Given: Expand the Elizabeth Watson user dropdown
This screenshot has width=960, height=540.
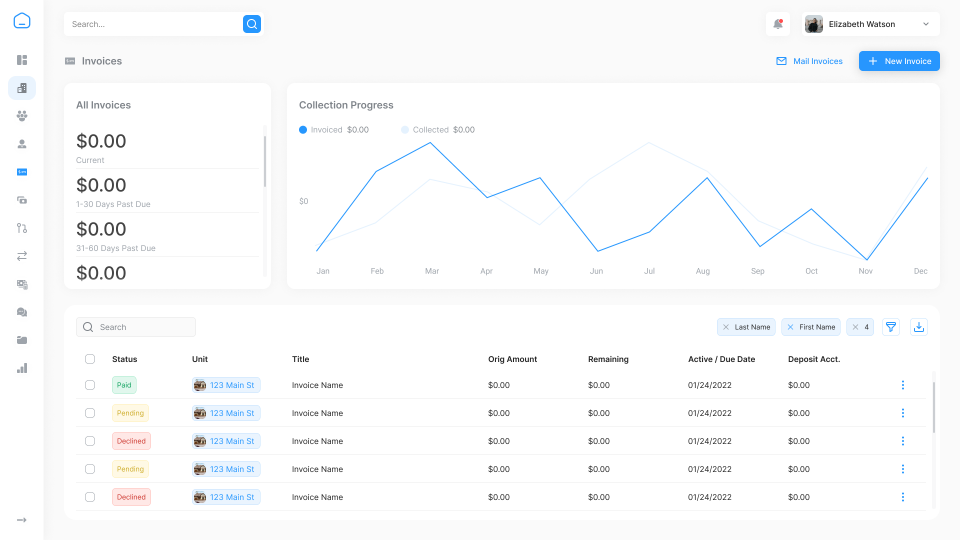Looking at the screenshot, I should 925,24.
